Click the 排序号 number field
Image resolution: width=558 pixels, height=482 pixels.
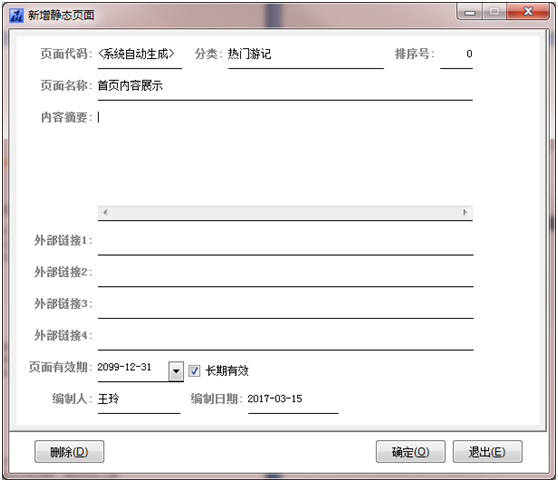coord(456,55)
